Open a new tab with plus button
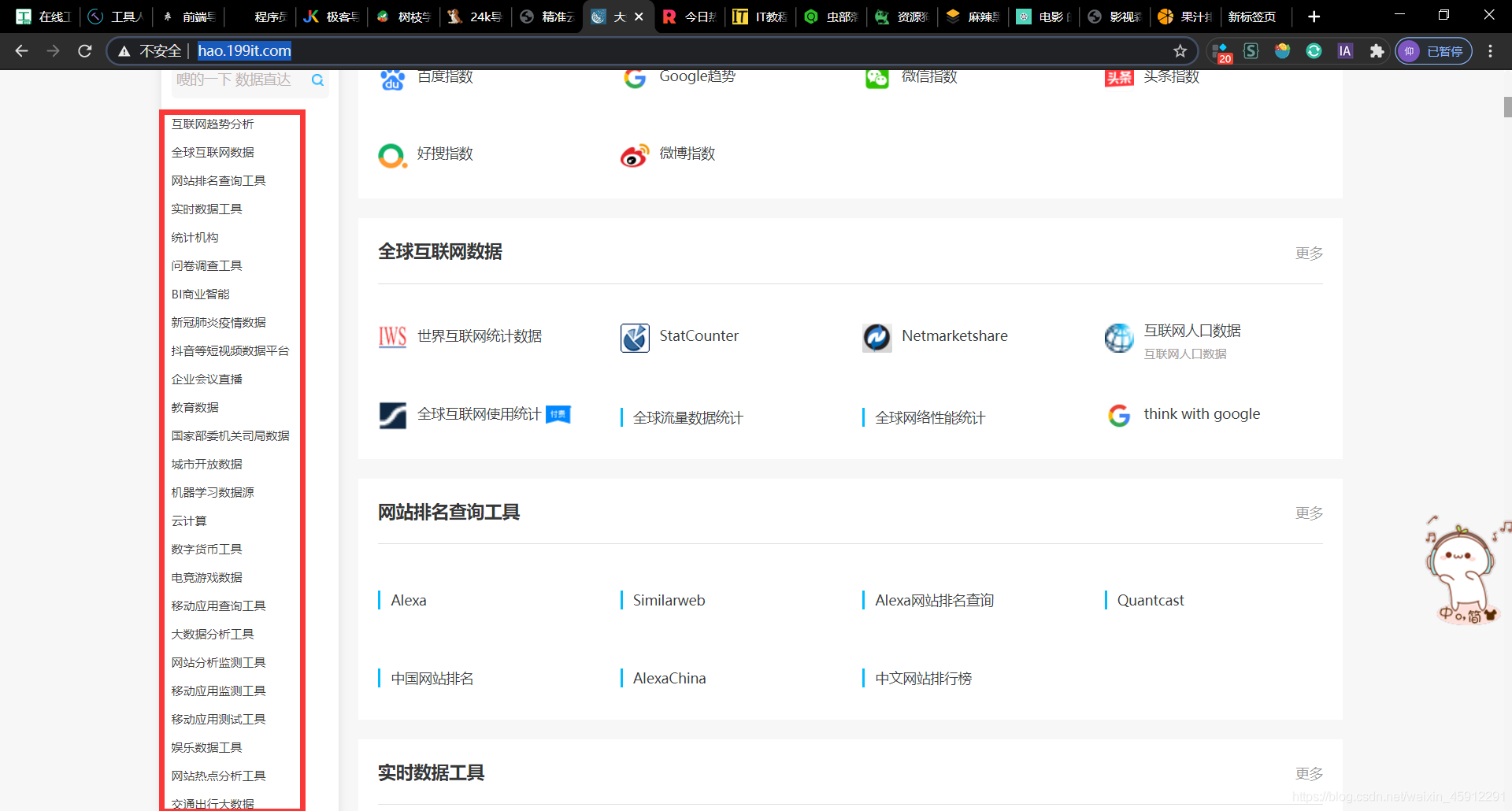The width and height of the screenshot is (1512, 811). pos(1314,17)
